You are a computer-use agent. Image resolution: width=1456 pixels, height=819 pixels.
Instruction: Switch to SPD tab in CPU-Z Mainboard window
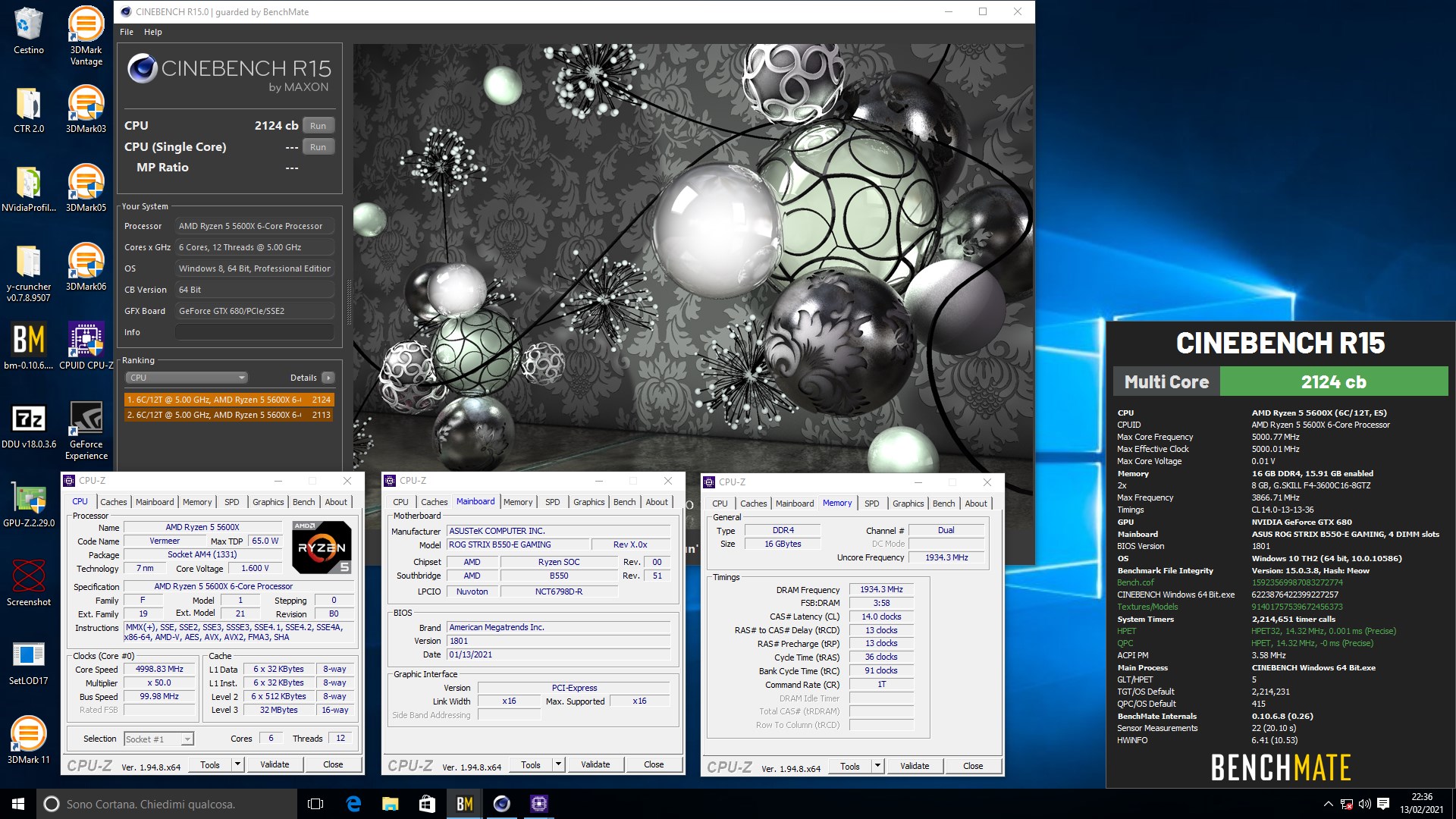click(552, 502)
